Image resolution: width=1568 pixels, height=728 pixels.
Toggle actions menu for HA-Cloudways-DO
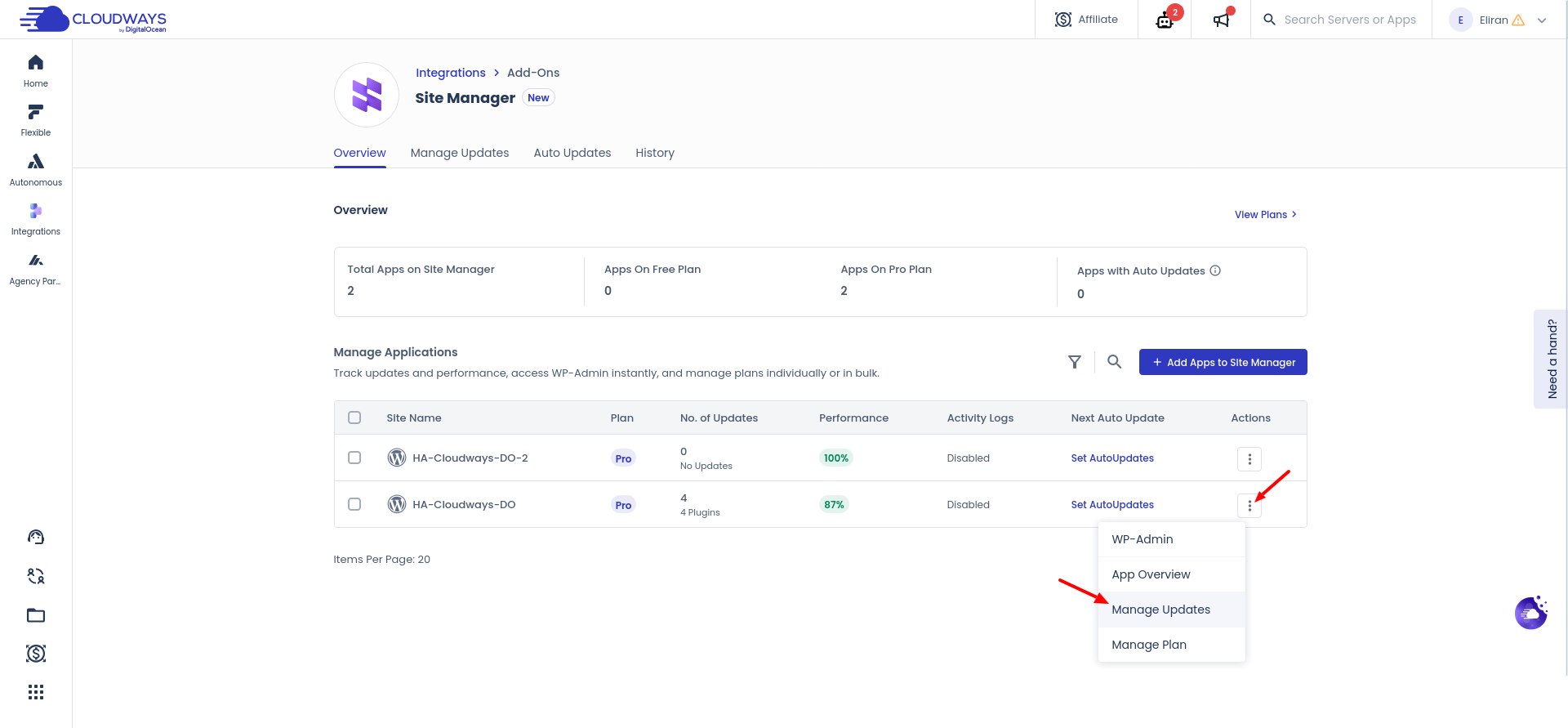point(1249,507)
